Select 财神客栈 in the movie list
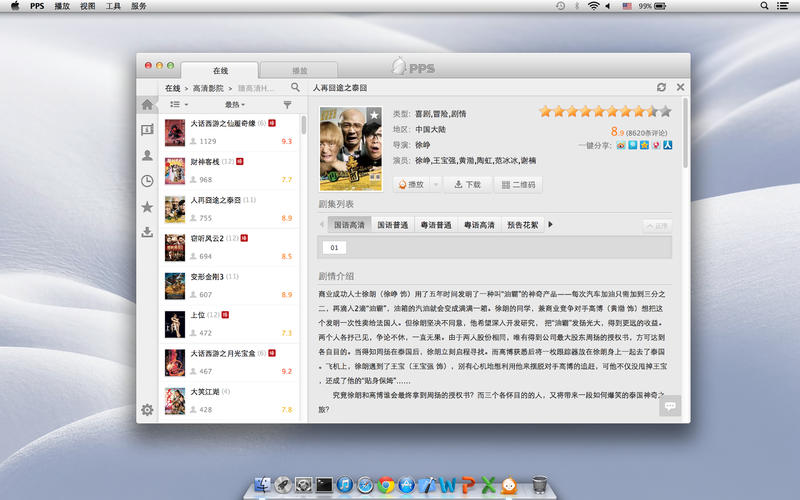This screenshot has height=500, width=800. [x=229, y=171]
